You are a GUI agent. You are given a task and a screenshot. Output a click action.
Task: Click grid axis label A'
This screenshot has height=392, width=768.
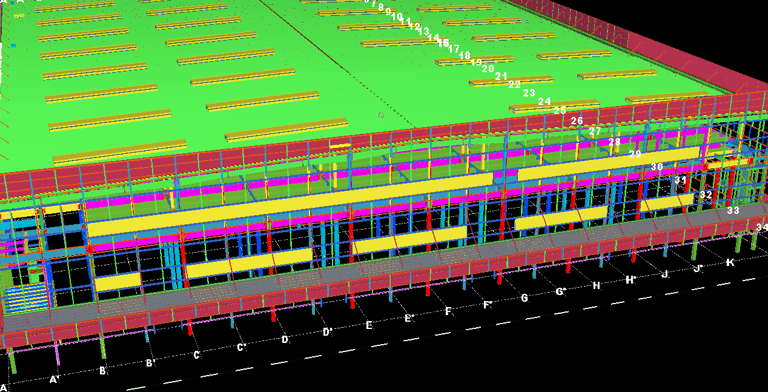pyautogui.click(x=55, y=379)
